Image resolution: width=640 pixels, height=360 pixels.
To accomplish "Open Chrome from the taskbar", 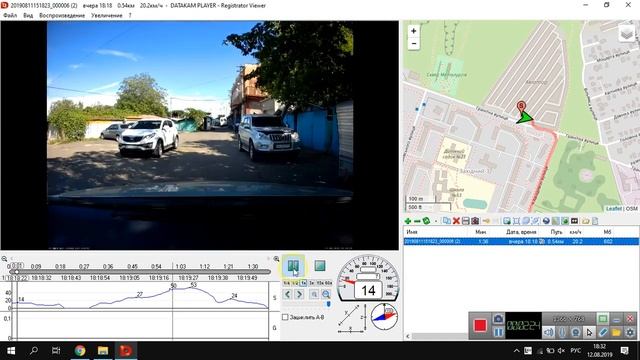I will 80,351.
